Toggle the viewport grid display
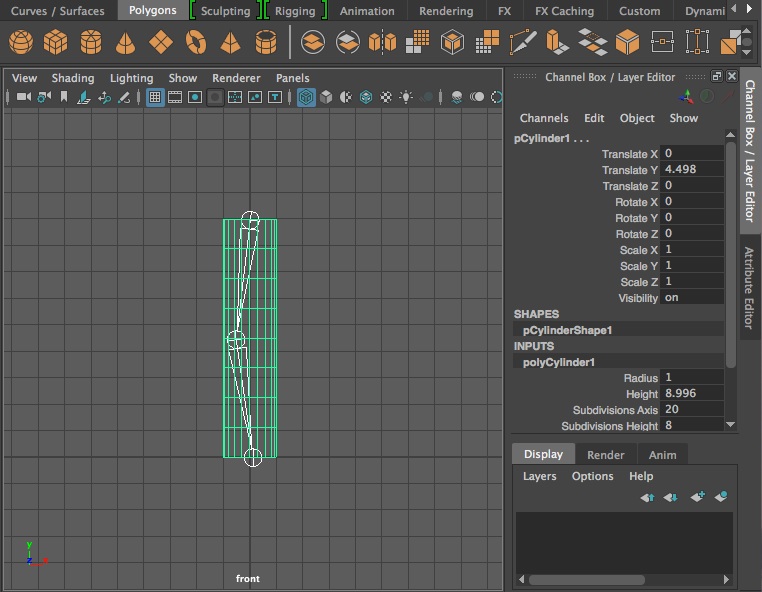This screenshot has width=762, height=592. coord(155,97)
